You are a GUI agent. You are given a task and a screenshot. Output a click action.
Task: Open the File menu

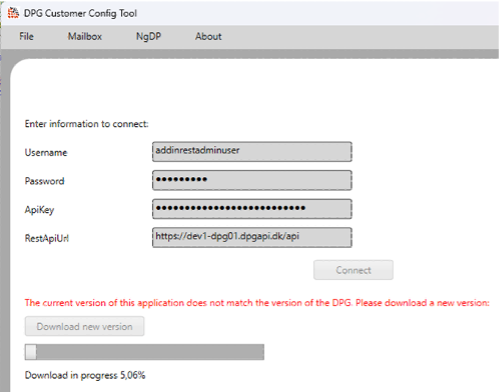pyautogui.click(x=26, y=36)
